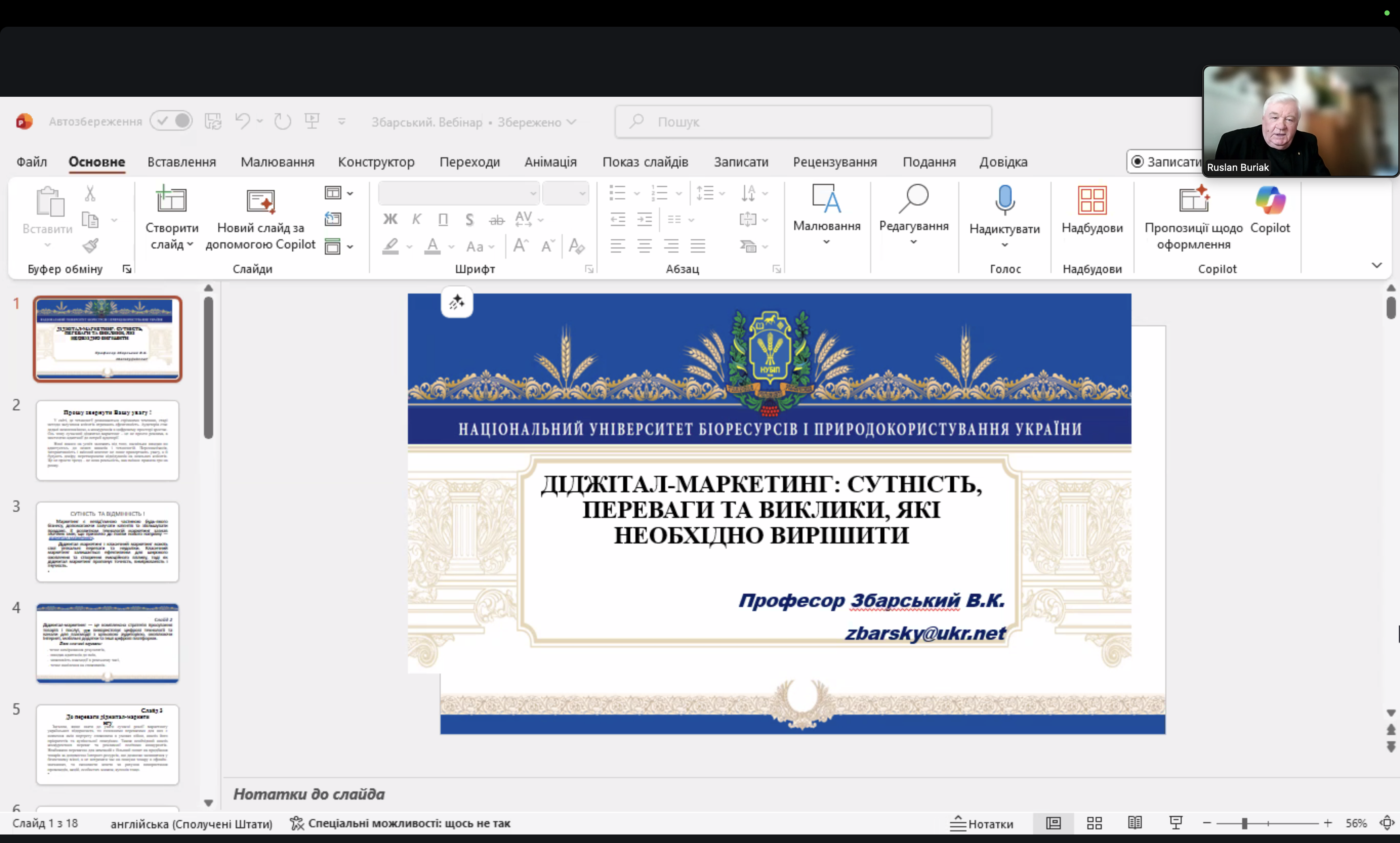Click New slide with Copilot icon
Viewport: 1400px width, 843px height.
coord(261,201)
